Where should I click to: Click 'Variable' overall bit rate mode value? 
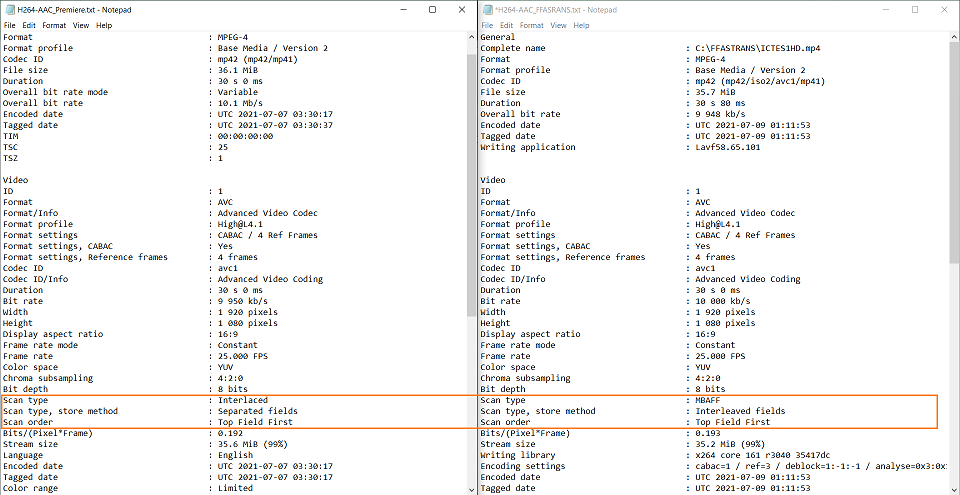238,92
